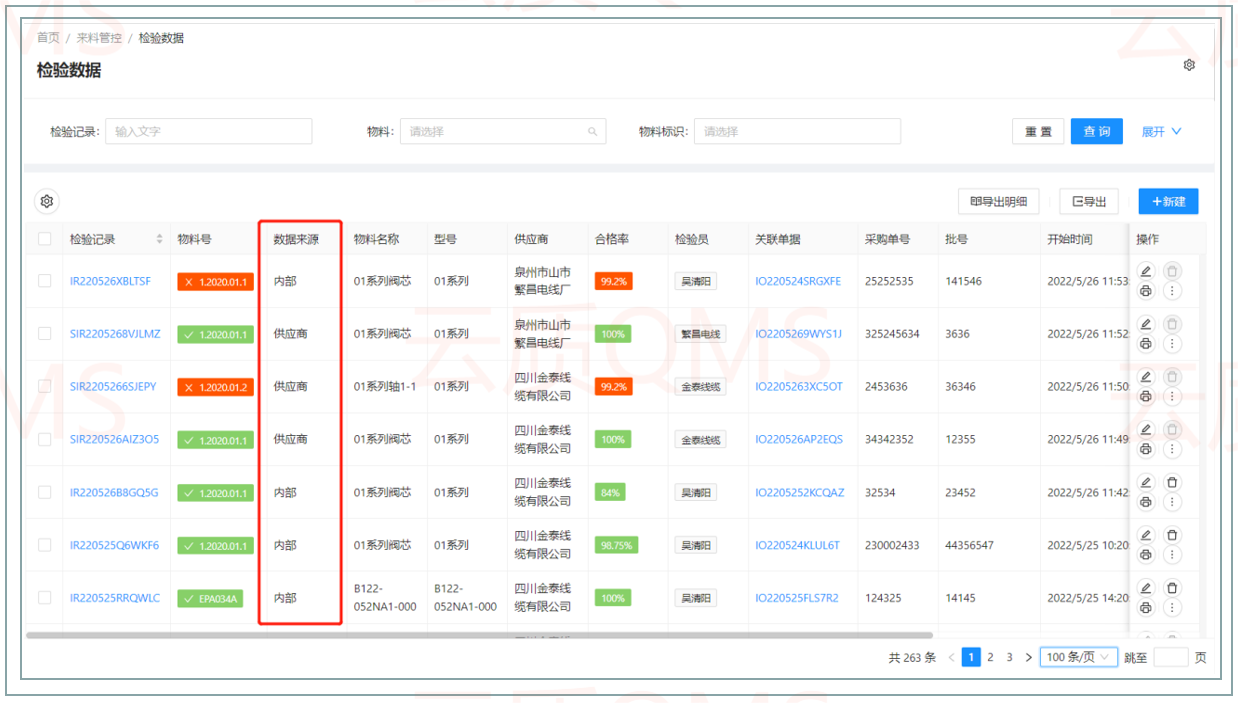Go to page 3

[x=1009, y=657]
